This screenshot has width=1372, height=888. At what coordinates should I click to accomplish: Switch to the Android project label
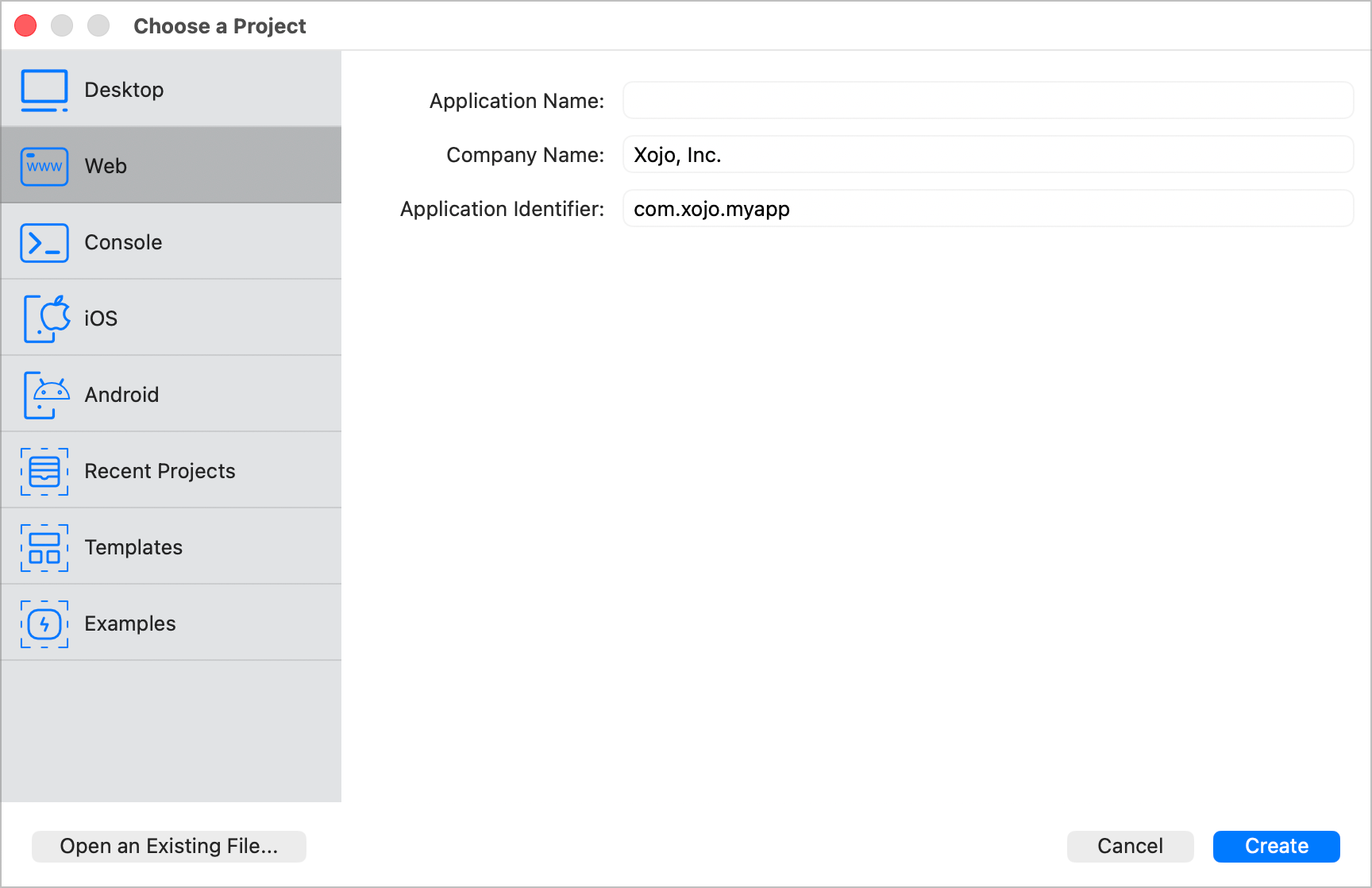[121, 395]
